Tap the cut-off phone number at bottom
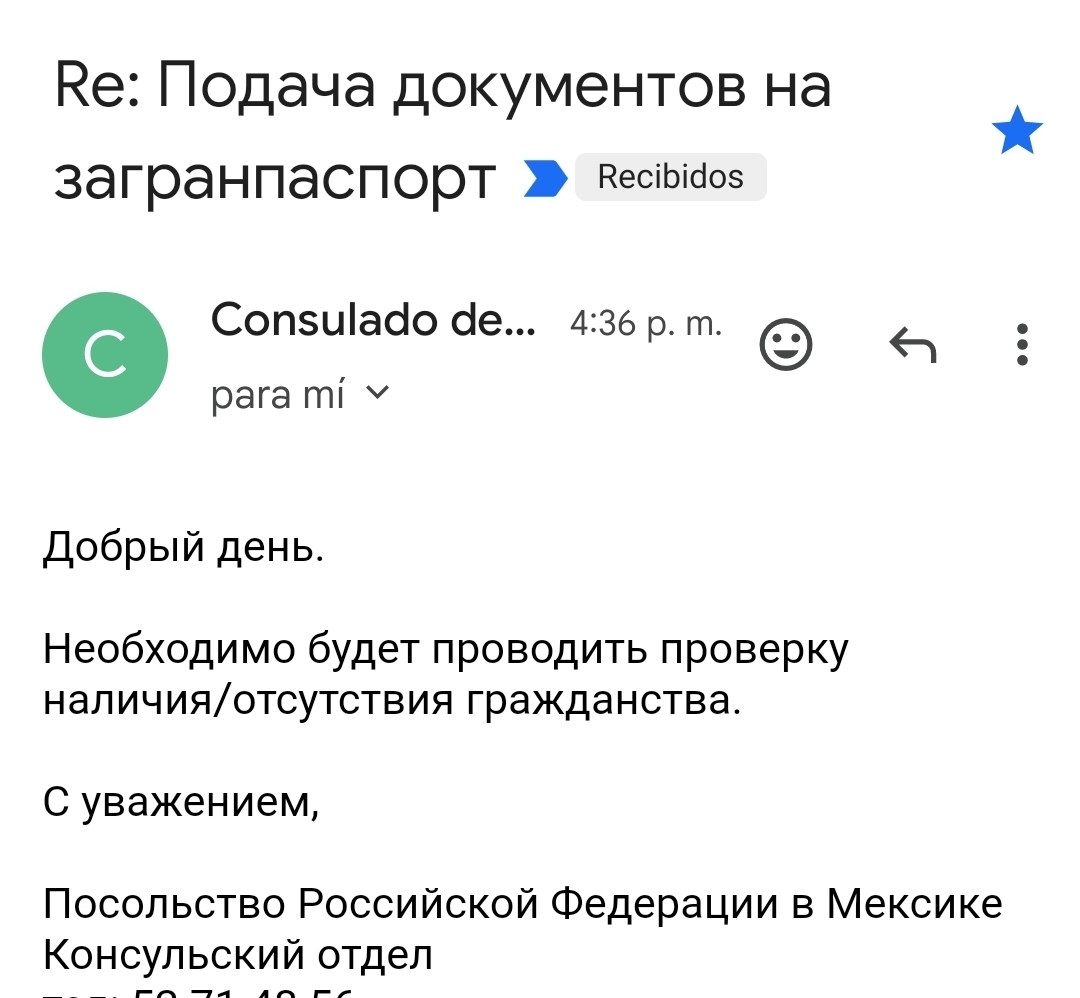The height and width of the screenshot is (998, 1080). [200, 992]
